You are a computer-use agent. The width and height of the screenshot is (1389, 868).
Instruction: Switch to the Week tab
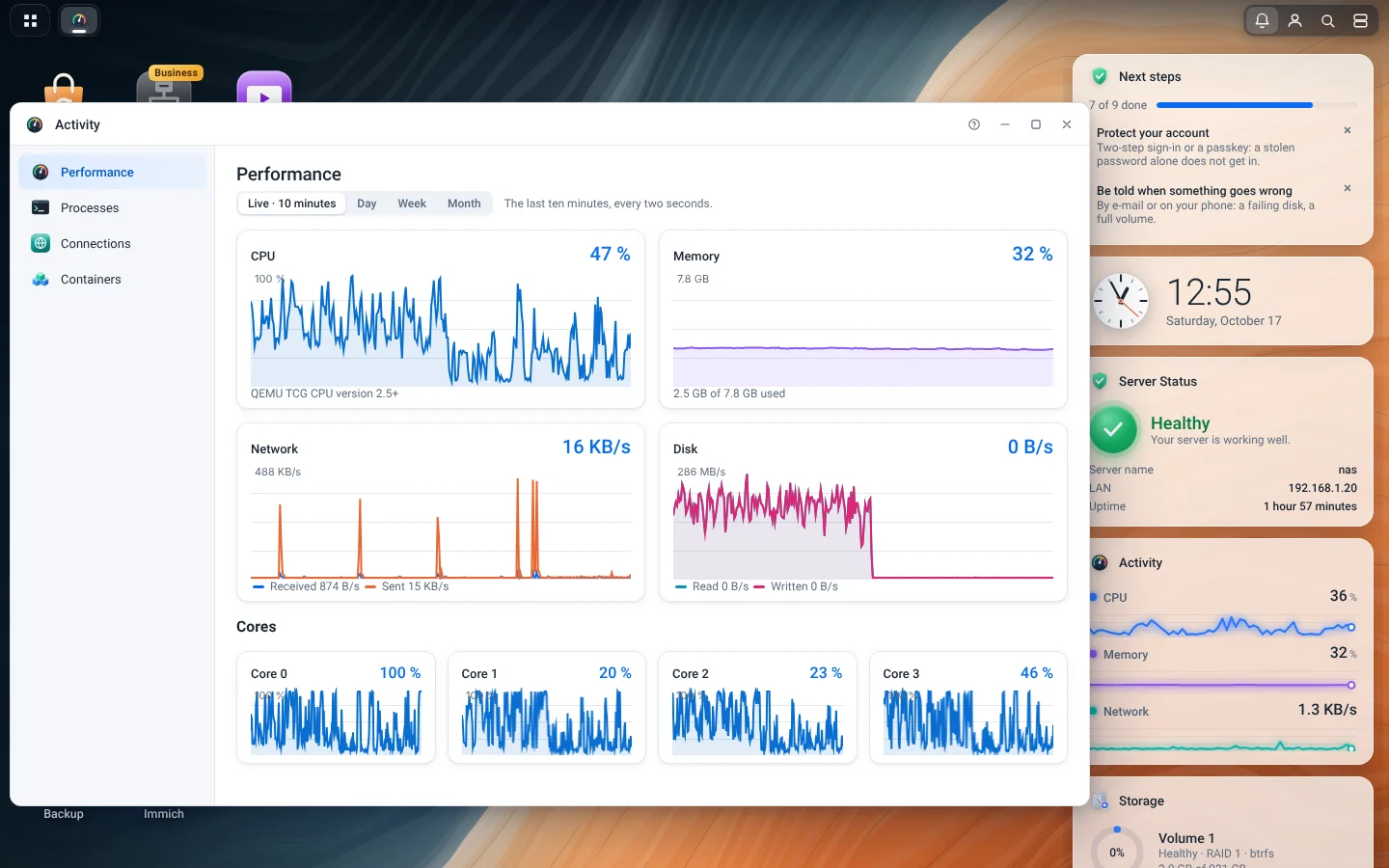tap(412, 203)
